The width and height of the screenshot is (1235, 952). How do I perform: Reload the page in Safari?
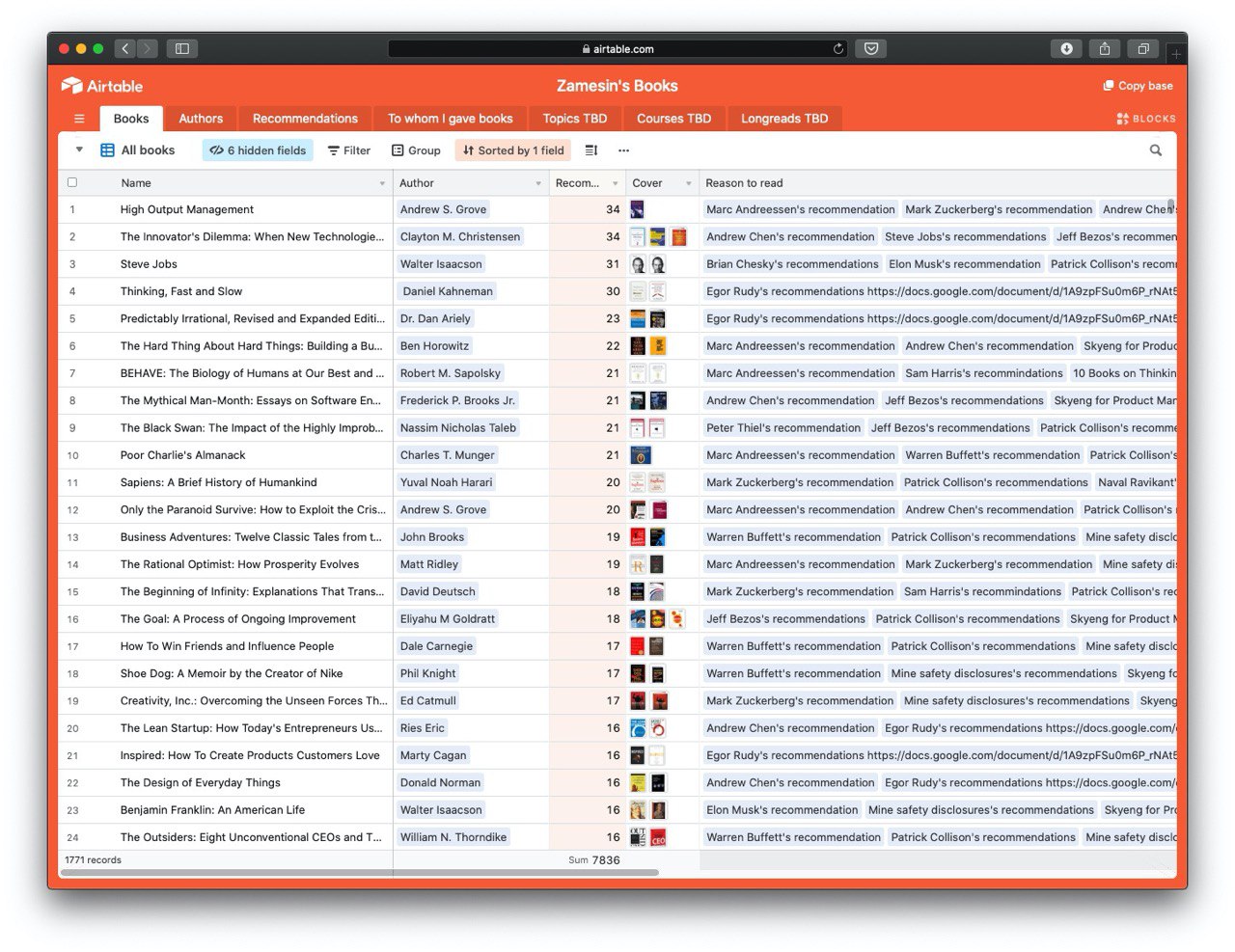[838, 48]
